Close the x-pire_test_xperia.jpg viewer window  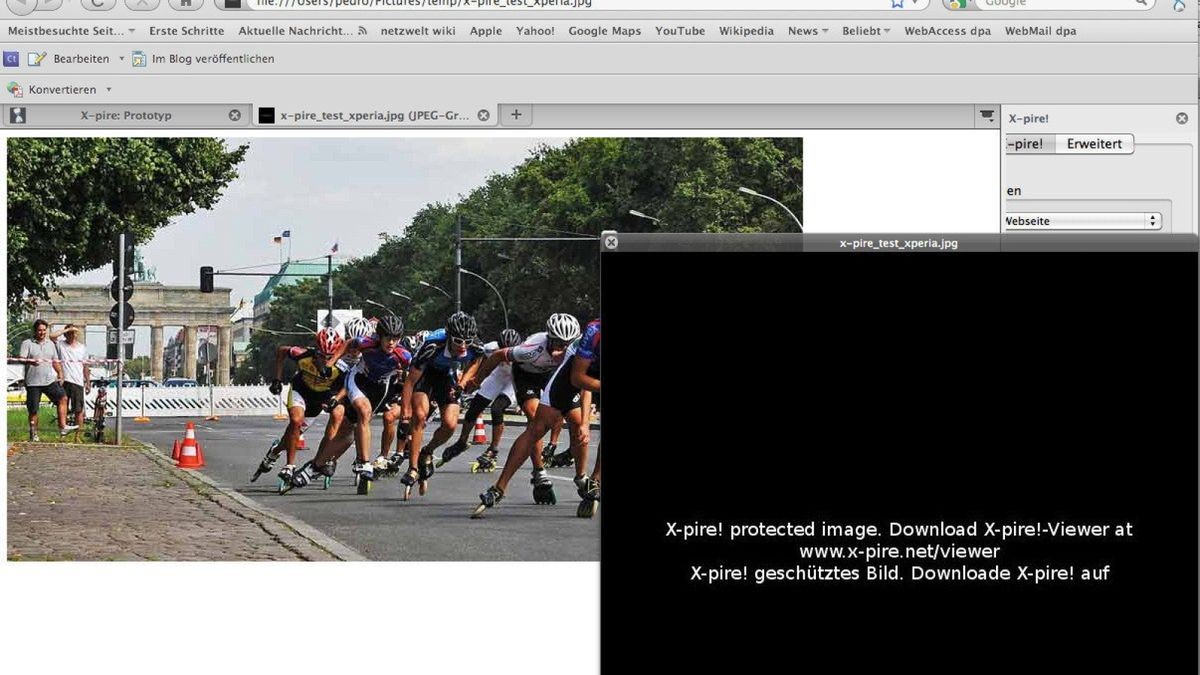pyautogui.click(x=611, y=242)
